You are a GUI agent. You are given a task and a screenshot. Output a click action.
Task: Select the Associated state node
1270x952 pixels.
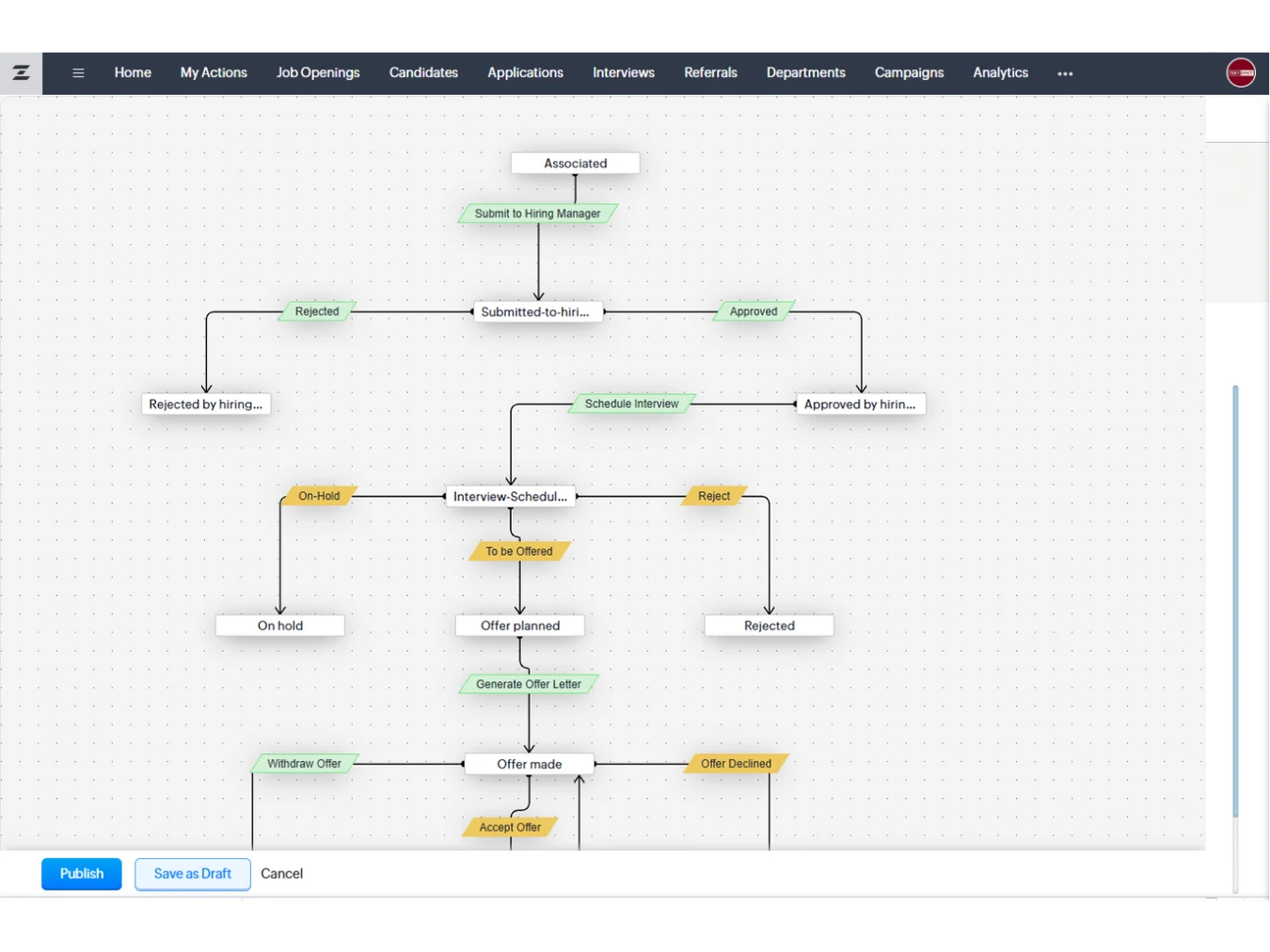[575, 164]
